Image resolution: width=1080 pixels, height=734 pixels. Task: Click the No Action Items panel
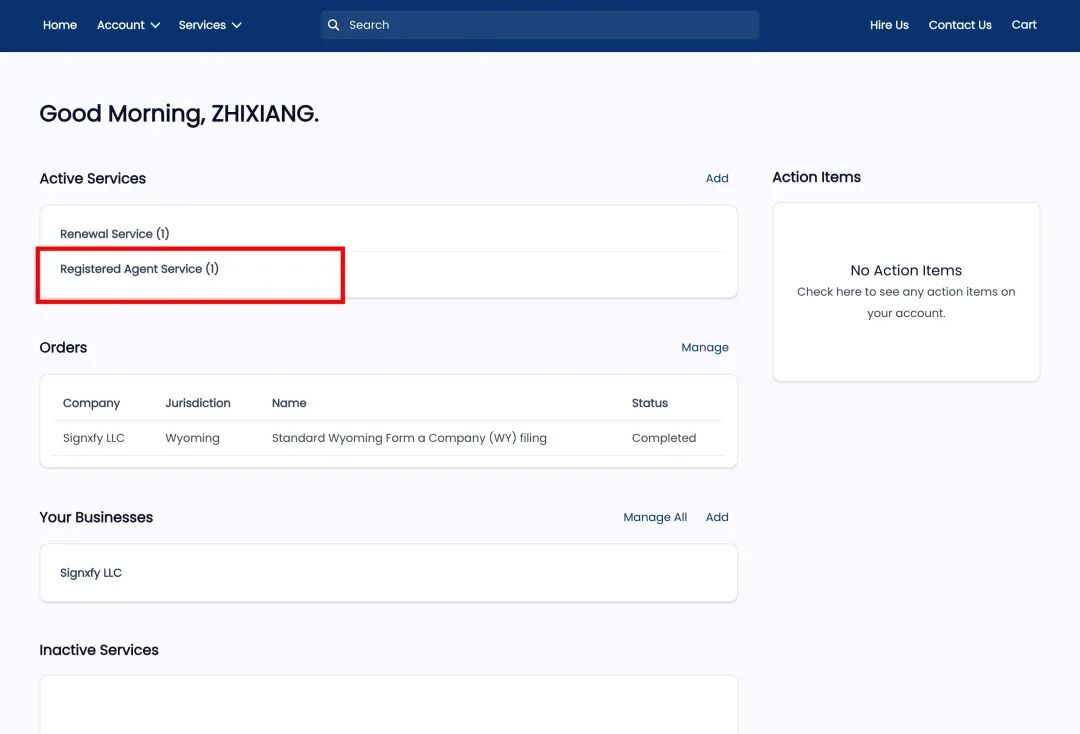coord(906,291)
